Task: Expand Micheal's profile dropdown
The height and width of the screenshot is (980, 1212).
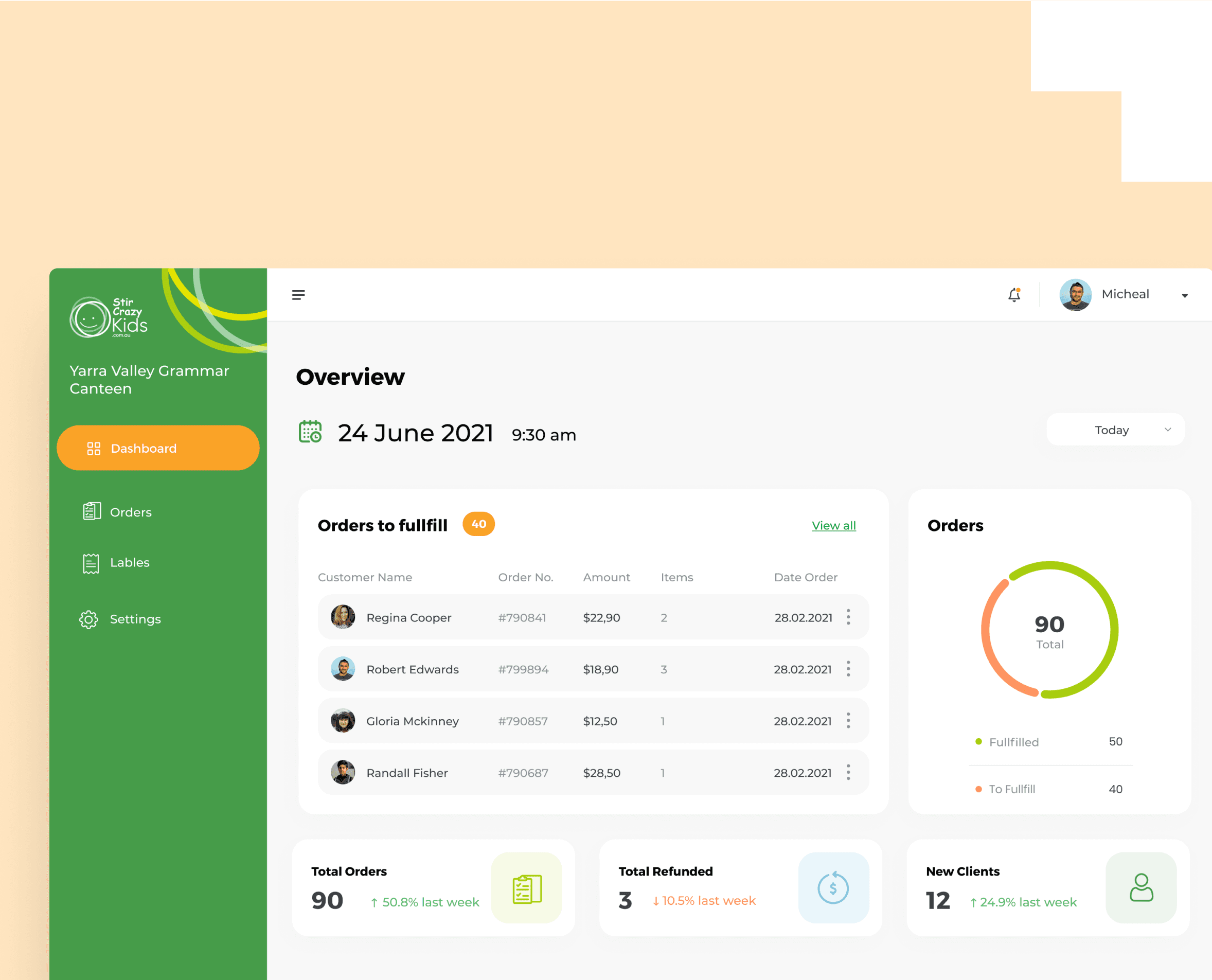Action: (x=1184, y=295)
